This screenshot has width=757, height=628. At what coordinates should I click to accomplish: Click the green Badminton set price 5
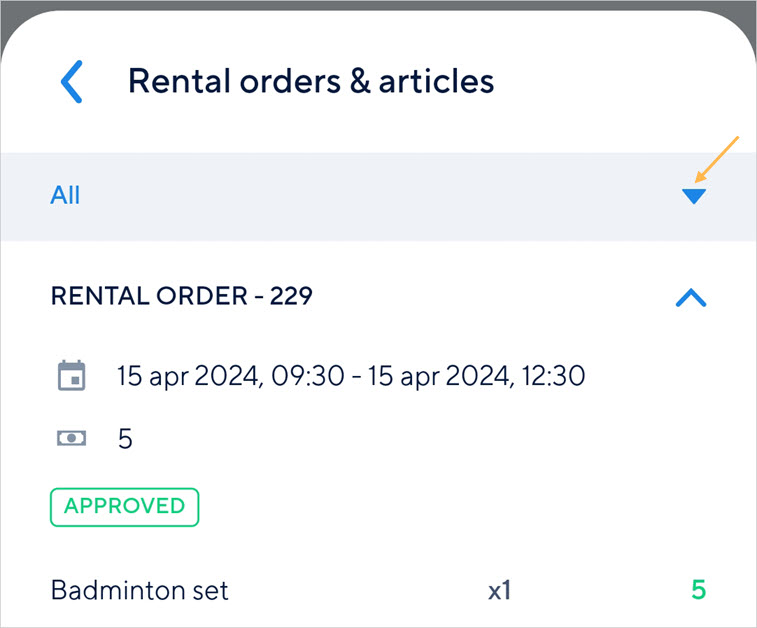point(698,590)
